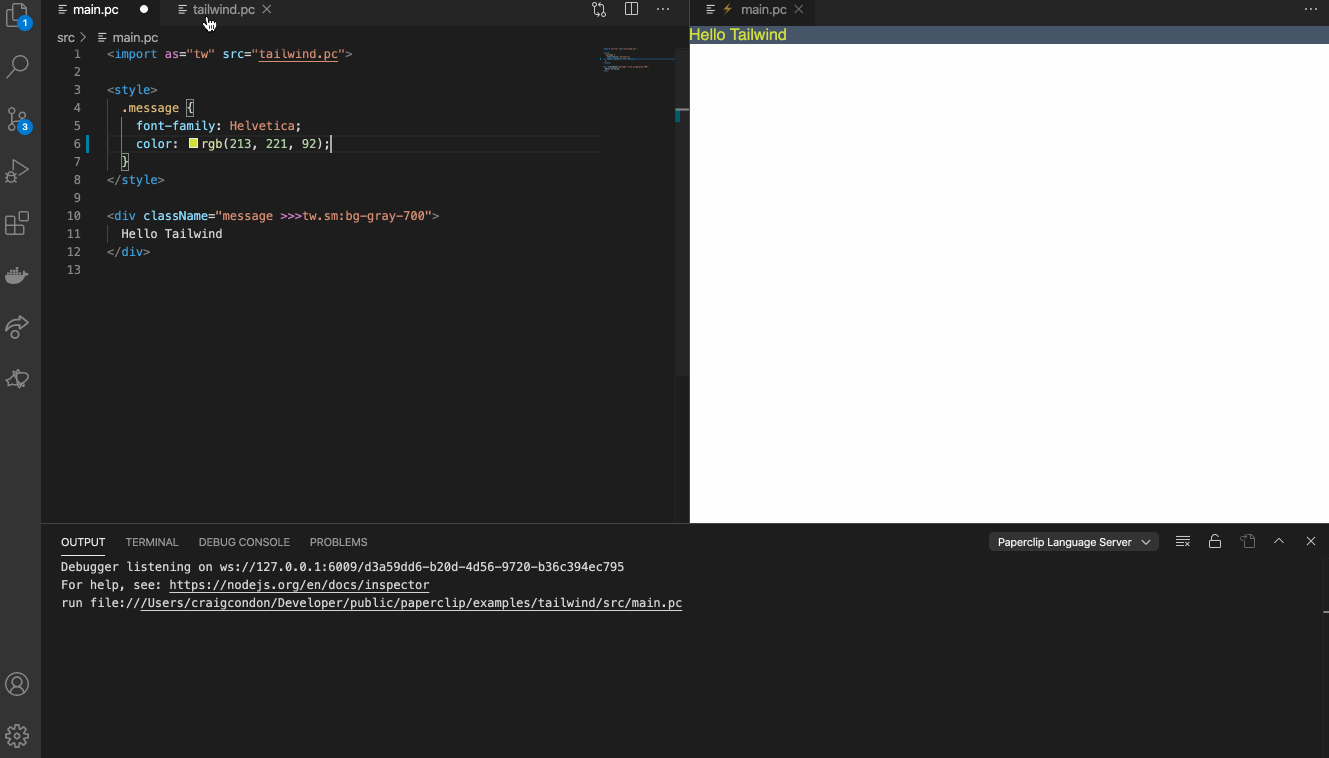Screen dimensions: 1329x758
Task: Toggle maximize of the bottom panel
Action: click(1279, 541)
